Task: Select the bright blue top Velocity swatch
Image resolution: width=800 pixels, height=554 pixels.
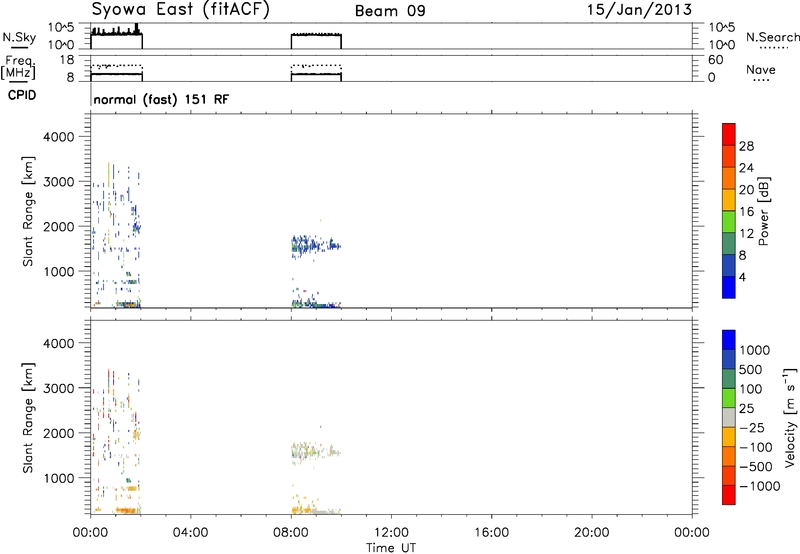Action: click(x=729, y=340)
